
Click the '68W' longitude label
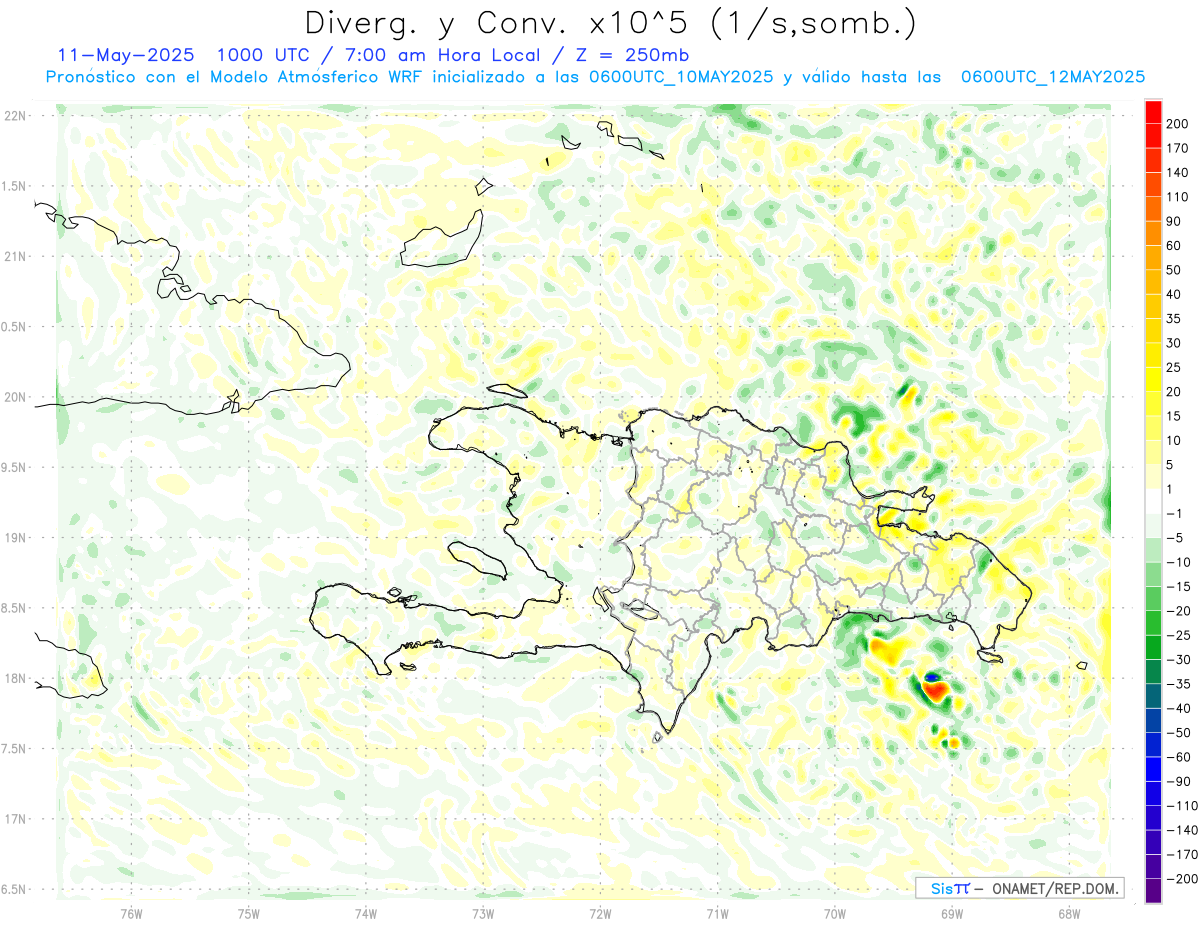1068,912
